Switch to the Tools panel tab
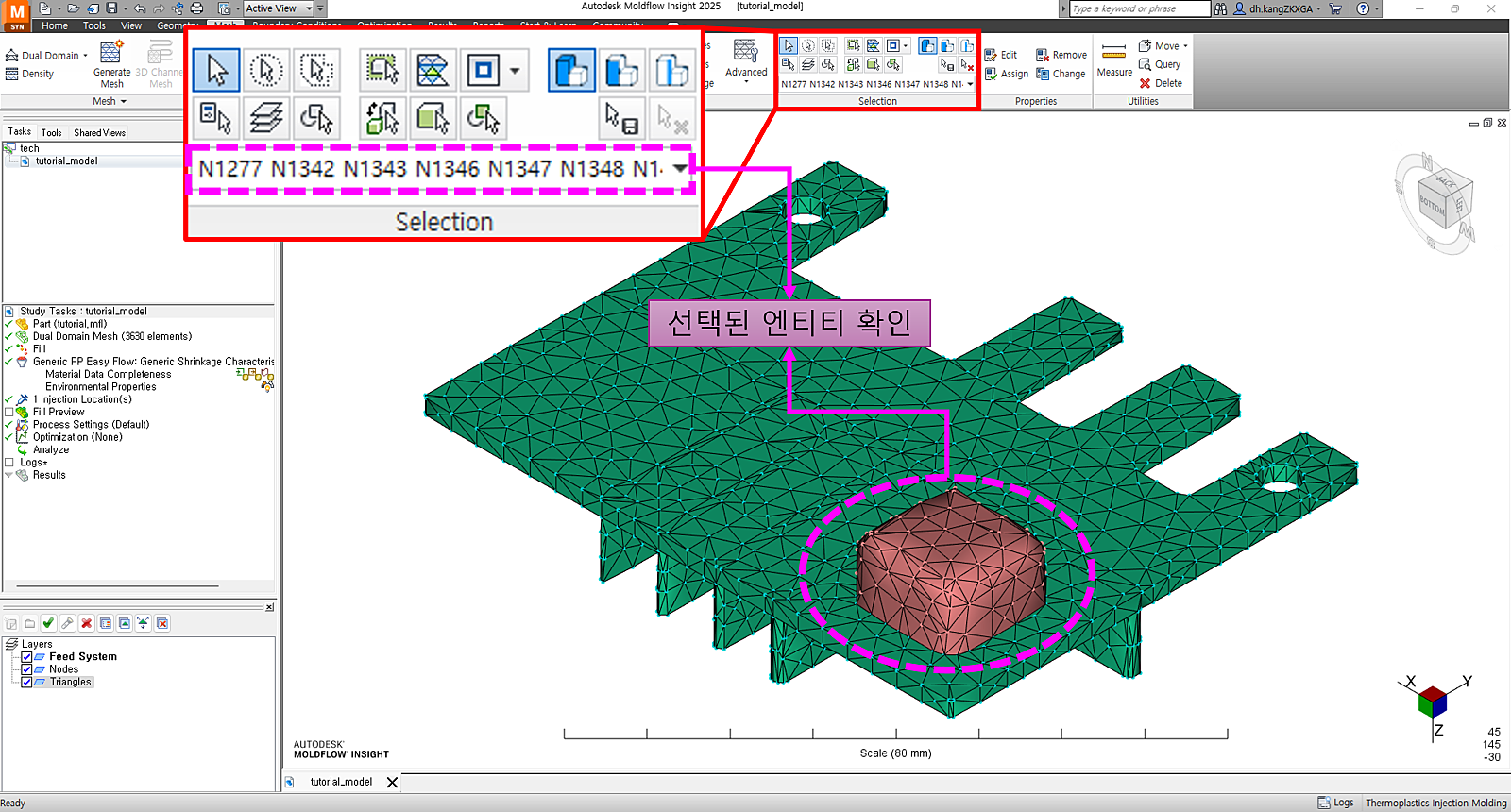1511x812 pixels. 52,132
